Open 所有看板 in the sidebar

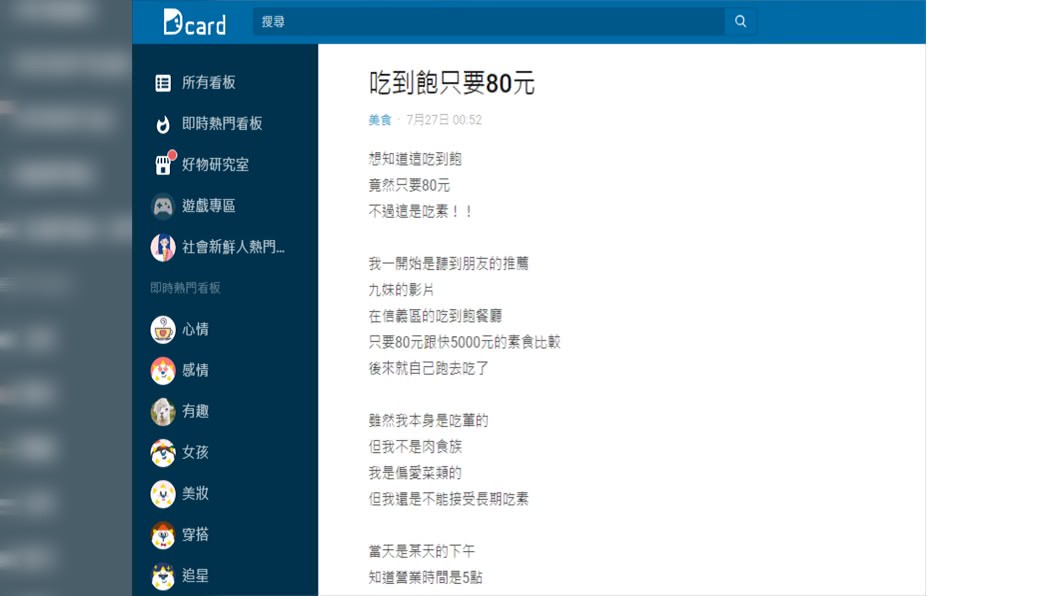208,82
